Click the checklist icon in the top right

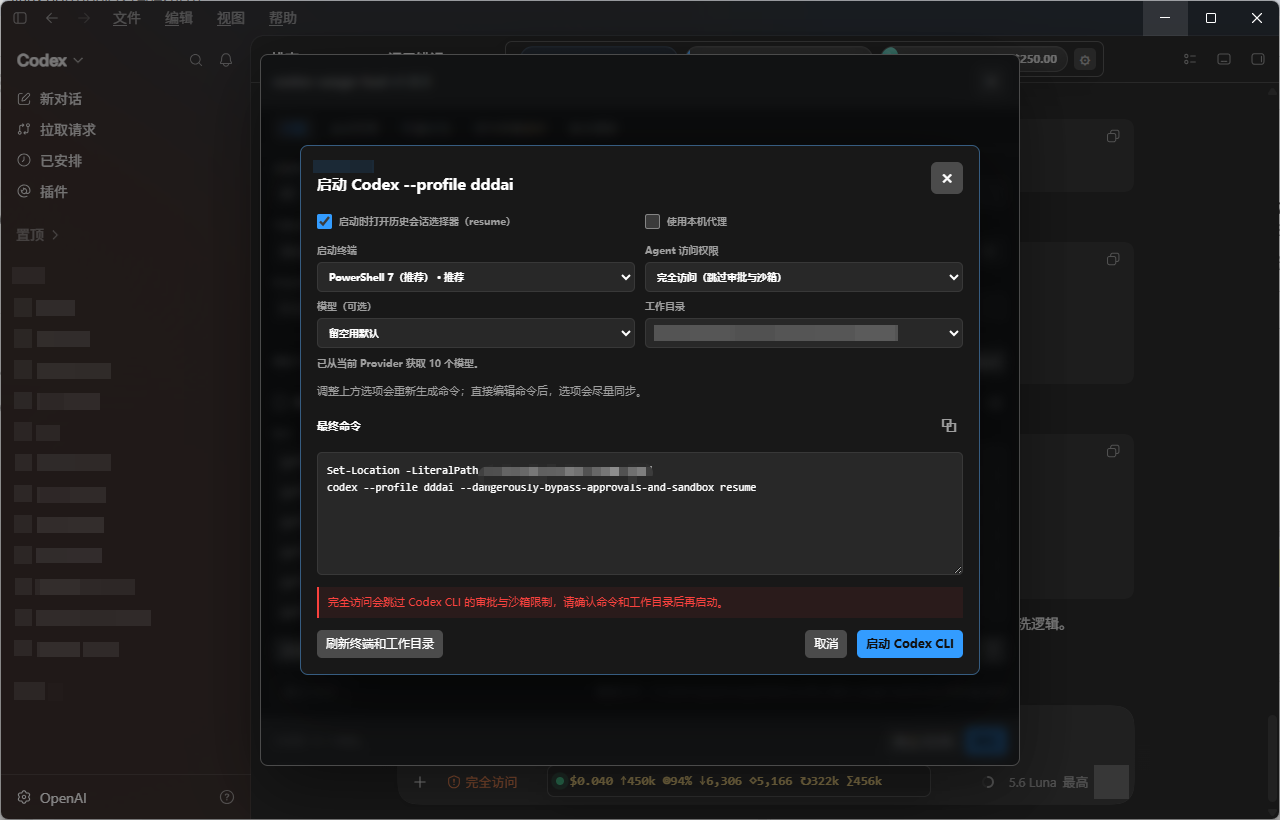pyautogui.click(x=1190, y=59)
